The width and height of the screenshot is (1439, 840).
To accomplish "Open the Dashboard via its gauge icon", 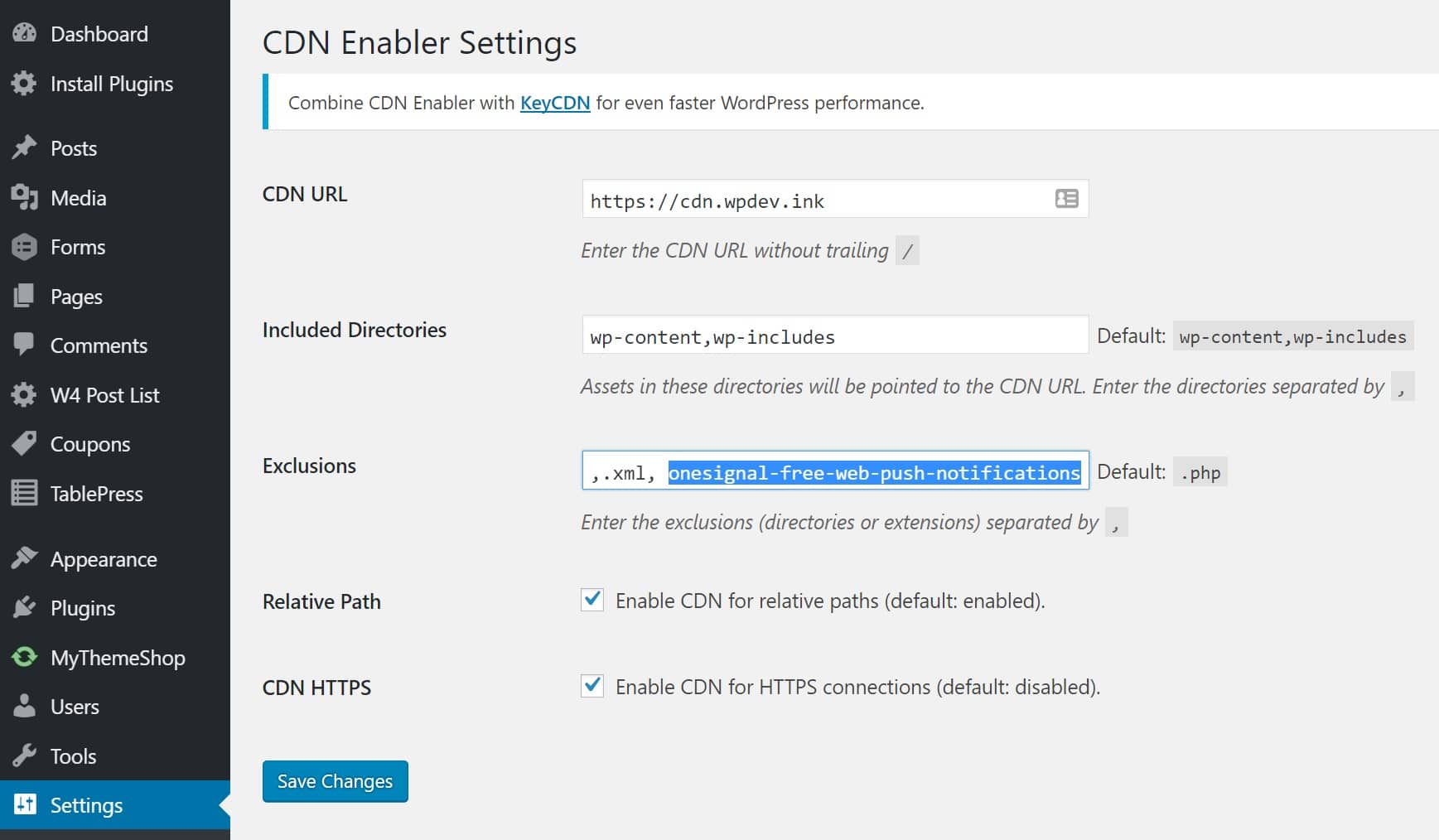I will click(25, 33).
